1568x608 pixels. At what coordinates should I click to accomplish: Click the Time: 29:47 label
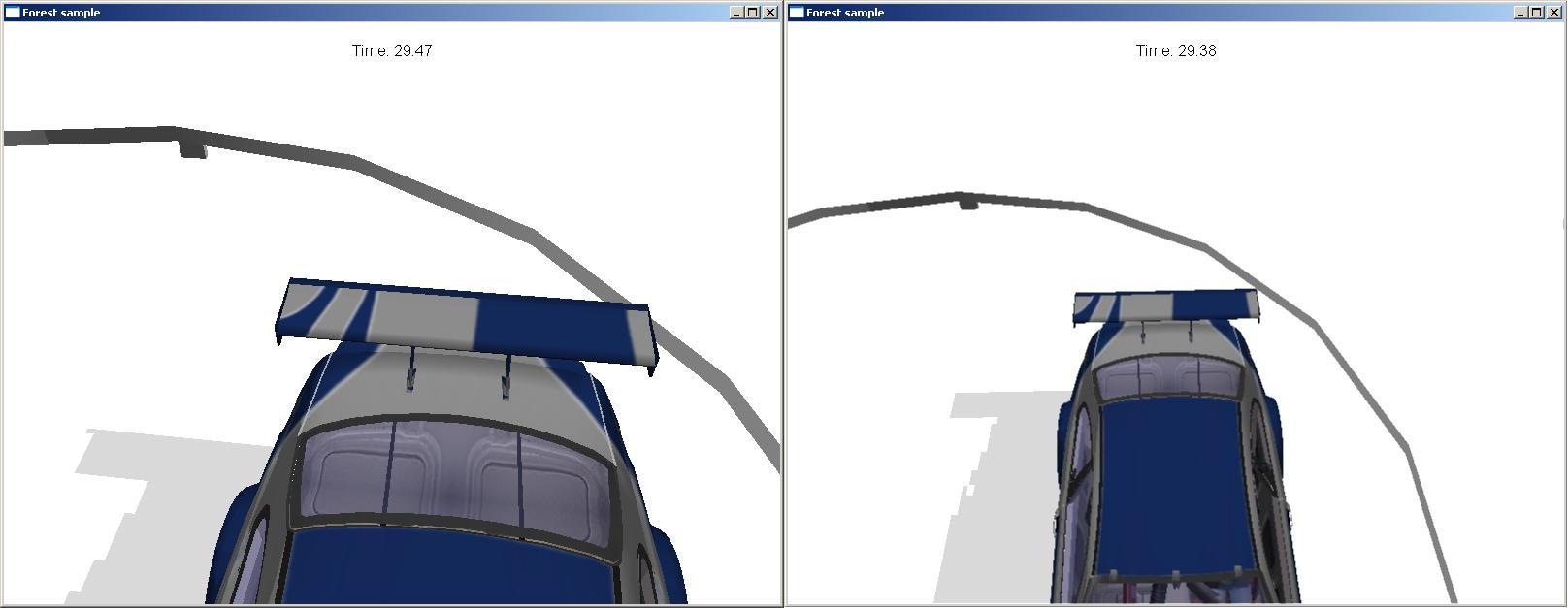[x=392, y=50]
